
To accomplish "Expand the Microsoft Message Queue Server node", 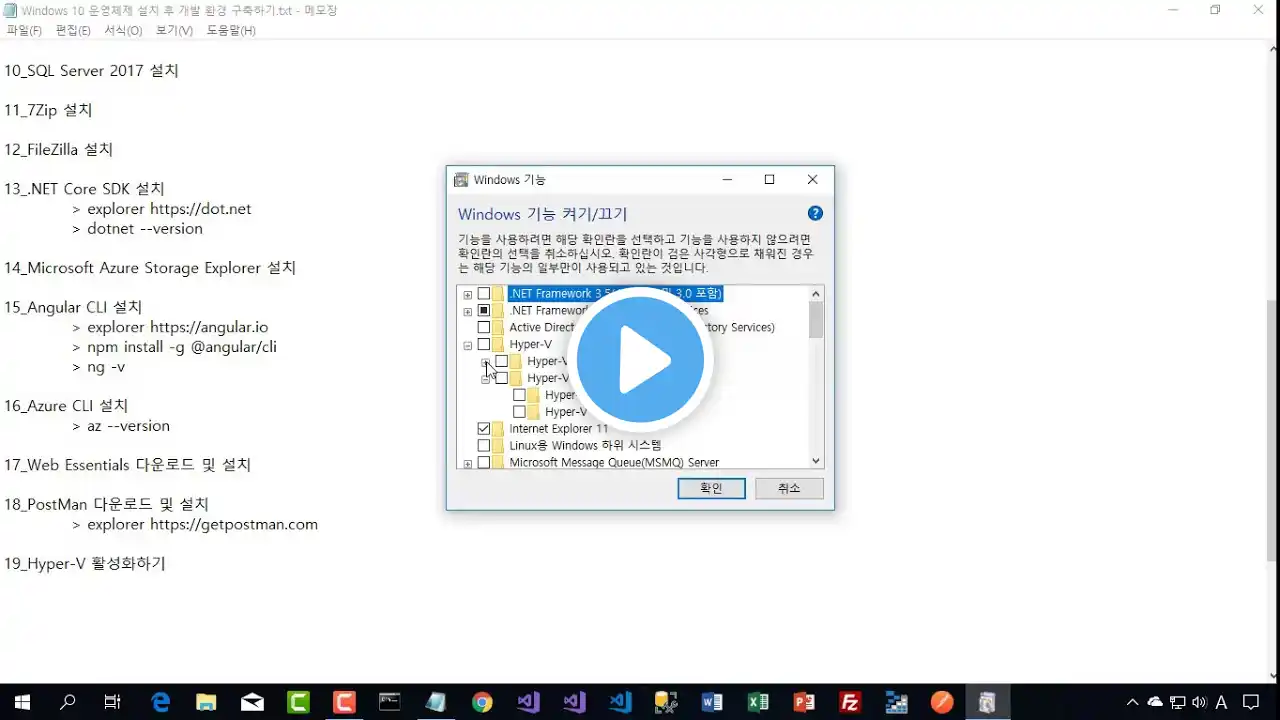I will pos(467,463).
